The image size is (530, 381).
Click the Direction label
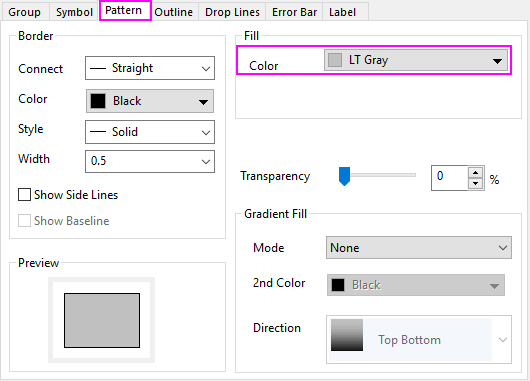tap(277, 328)
